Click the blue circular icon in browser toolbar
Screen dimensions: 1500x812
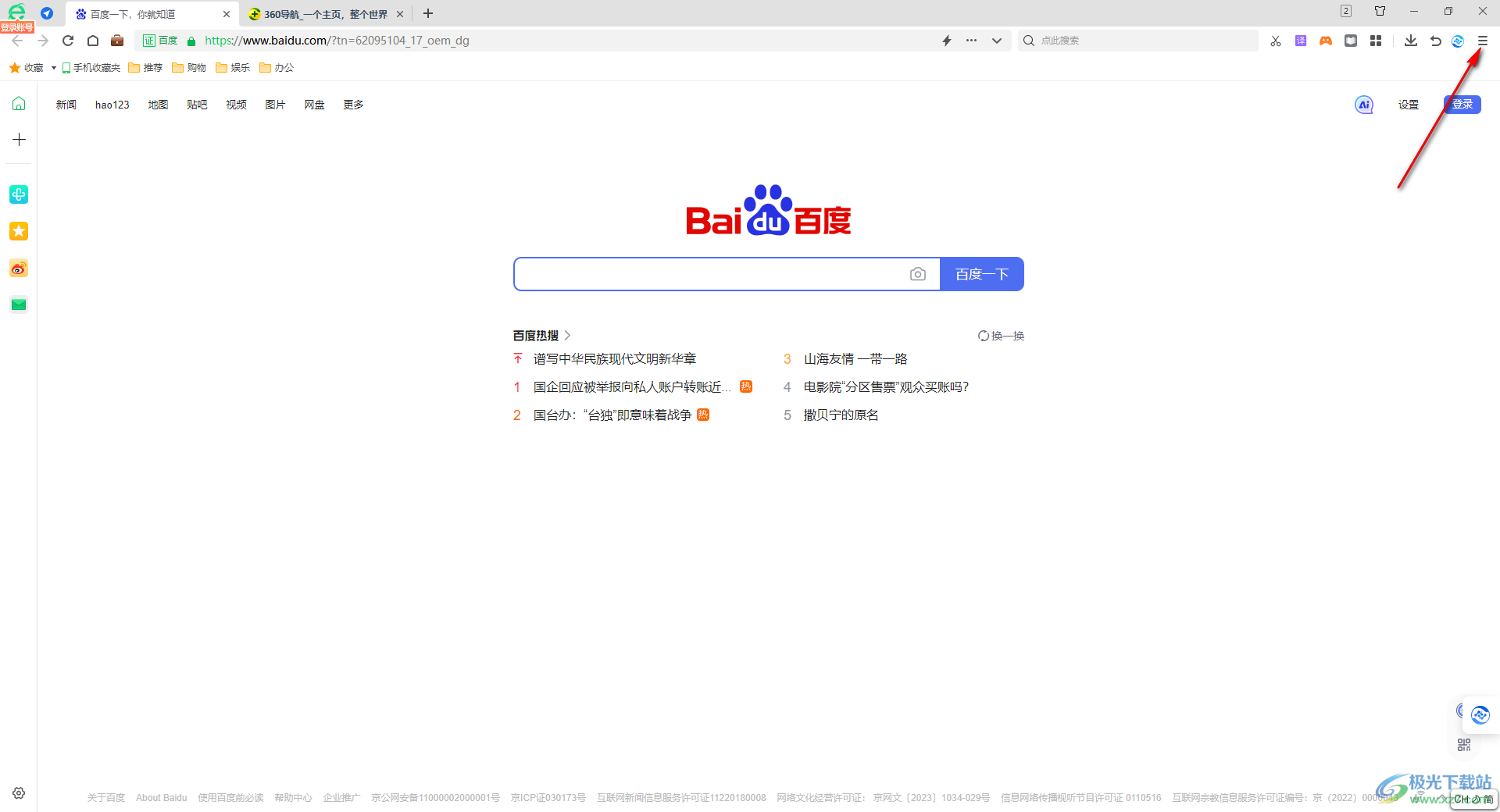tap(1458, 41)
